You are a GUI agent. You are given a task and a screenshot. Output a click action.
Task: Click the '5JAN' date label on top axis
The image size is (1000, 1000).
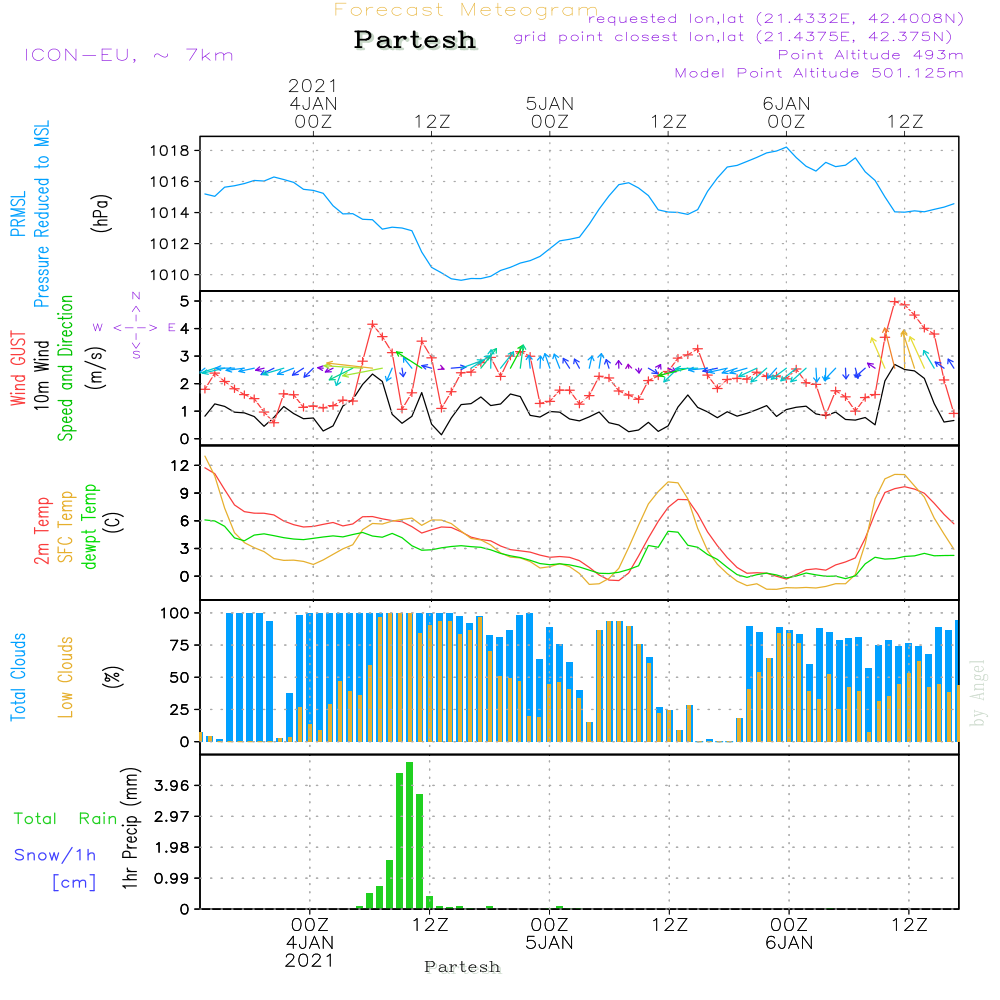(550, 103)
